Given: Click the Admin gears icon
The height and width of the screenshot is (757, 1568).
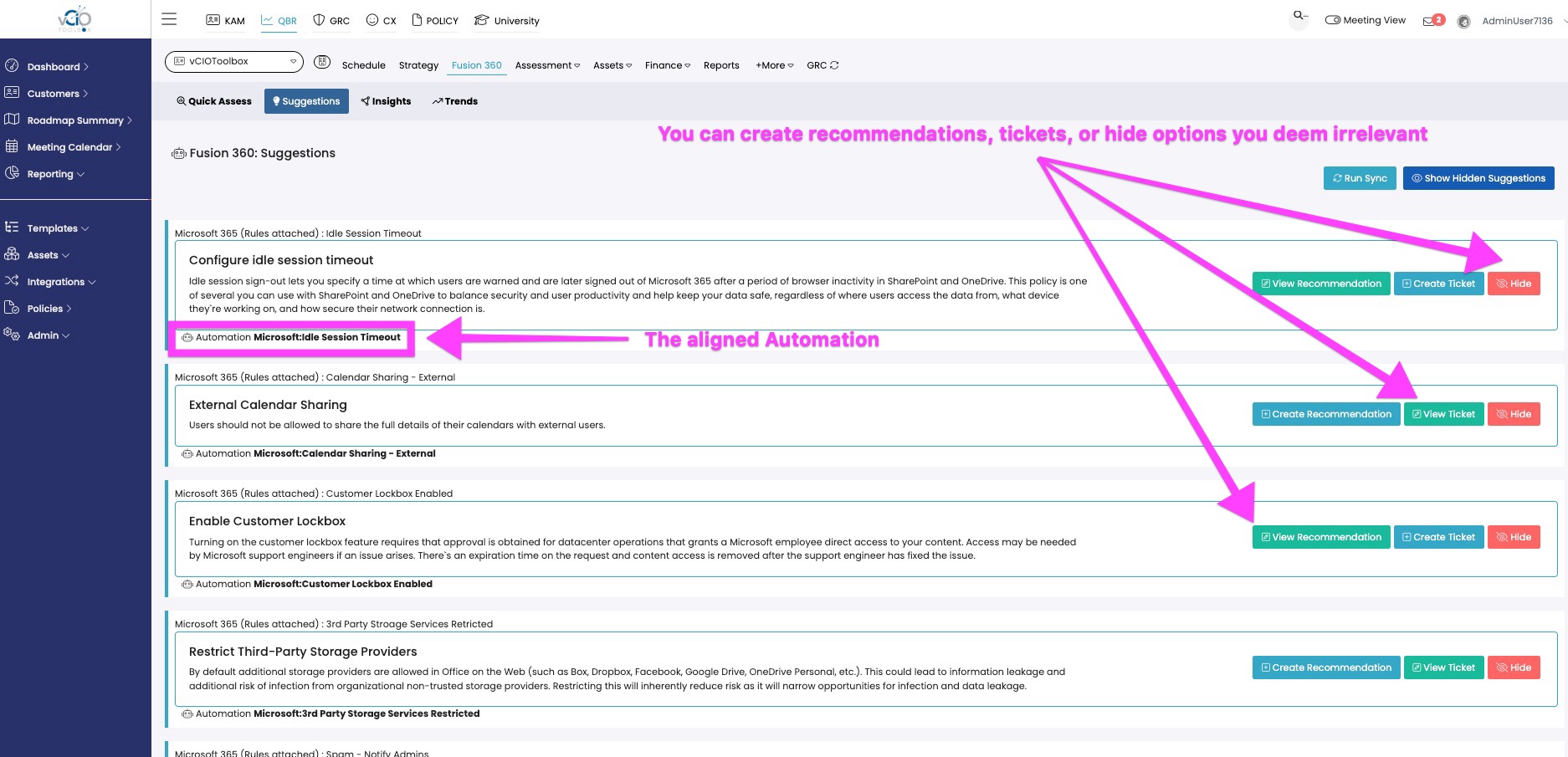Looking at the screenshot, I should pos(12,334).
